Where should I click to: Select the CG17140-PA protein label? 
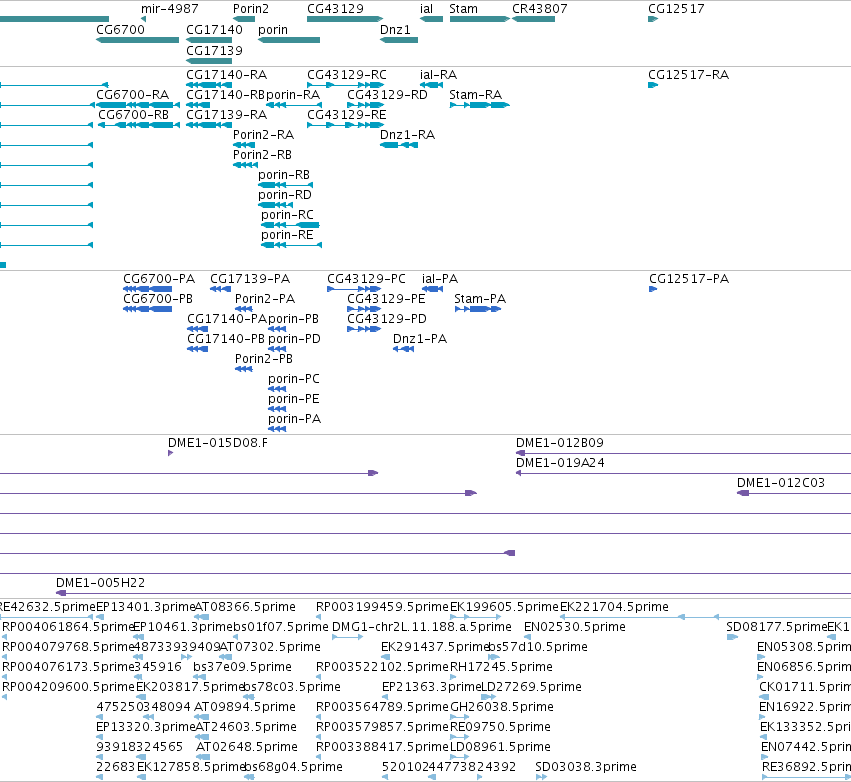click(x=227, y=319)
